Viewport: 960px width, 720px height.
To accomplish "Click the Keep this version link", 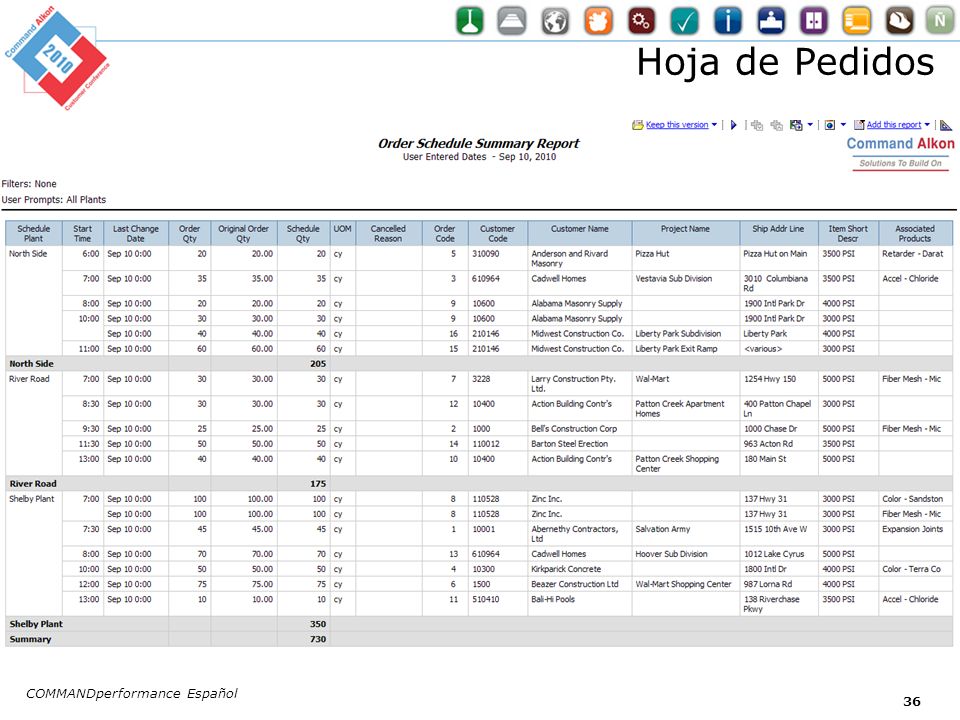I will click(x=677, y=125).
